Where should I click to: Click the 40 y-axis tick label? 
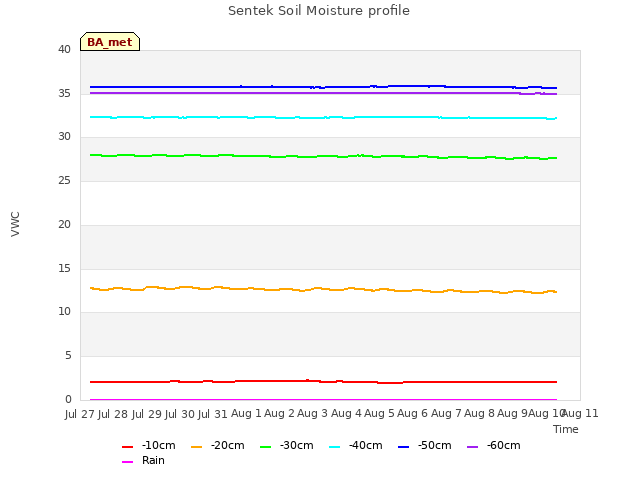(x=64, y=49)
